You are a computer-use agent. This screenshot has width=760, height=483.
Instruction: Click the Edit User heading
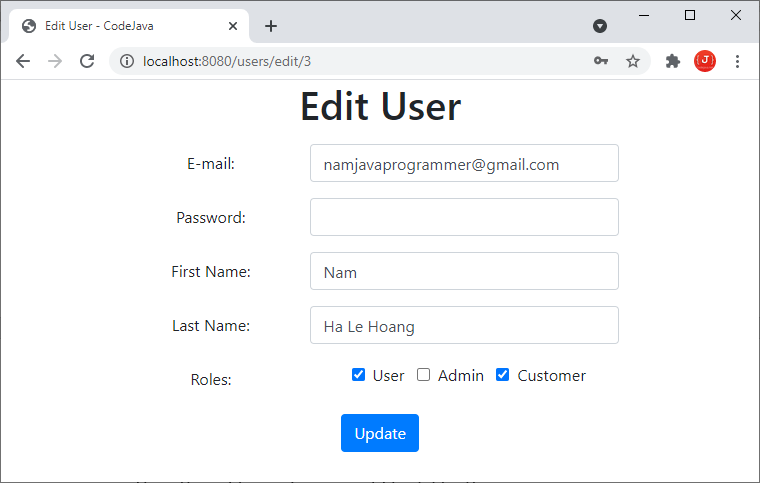point(380,107)
